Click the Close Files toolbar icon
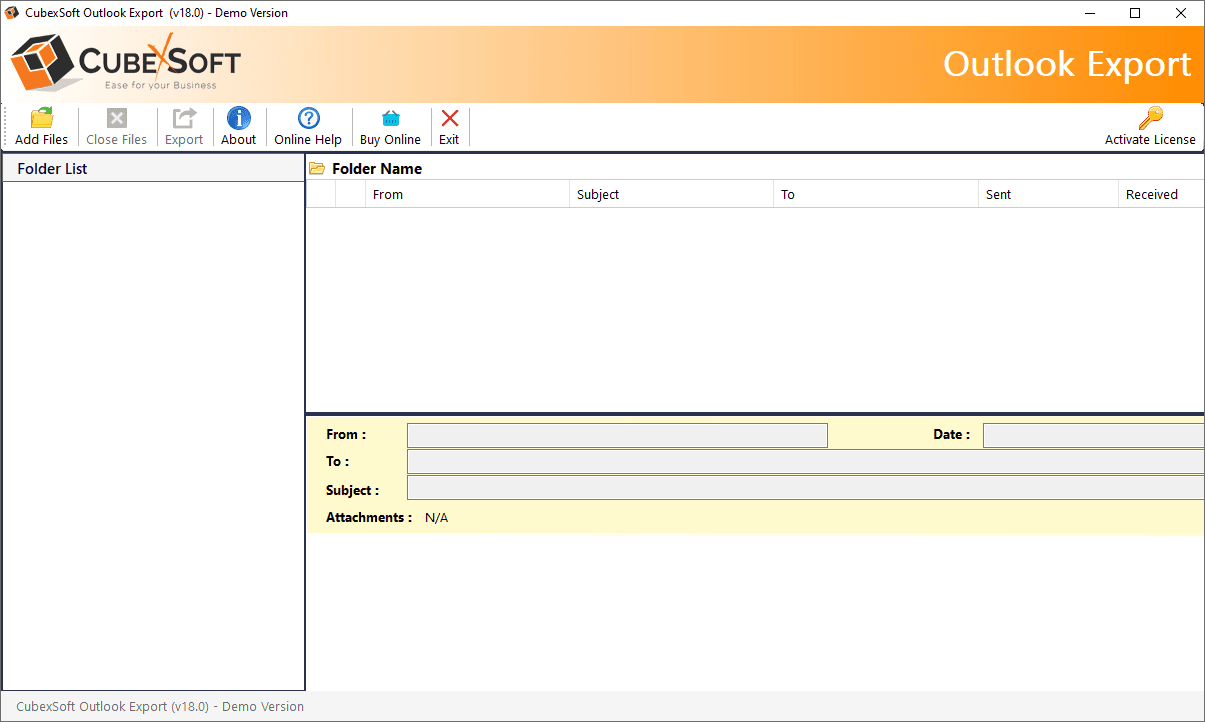This screenshot has height=722, width=1205. click(117, 118)
